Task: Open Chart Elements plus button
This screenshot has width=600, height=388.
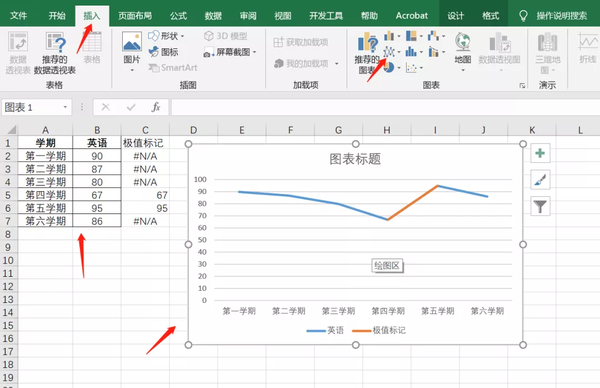Action: pyautogui.click(x=540, y=153)
